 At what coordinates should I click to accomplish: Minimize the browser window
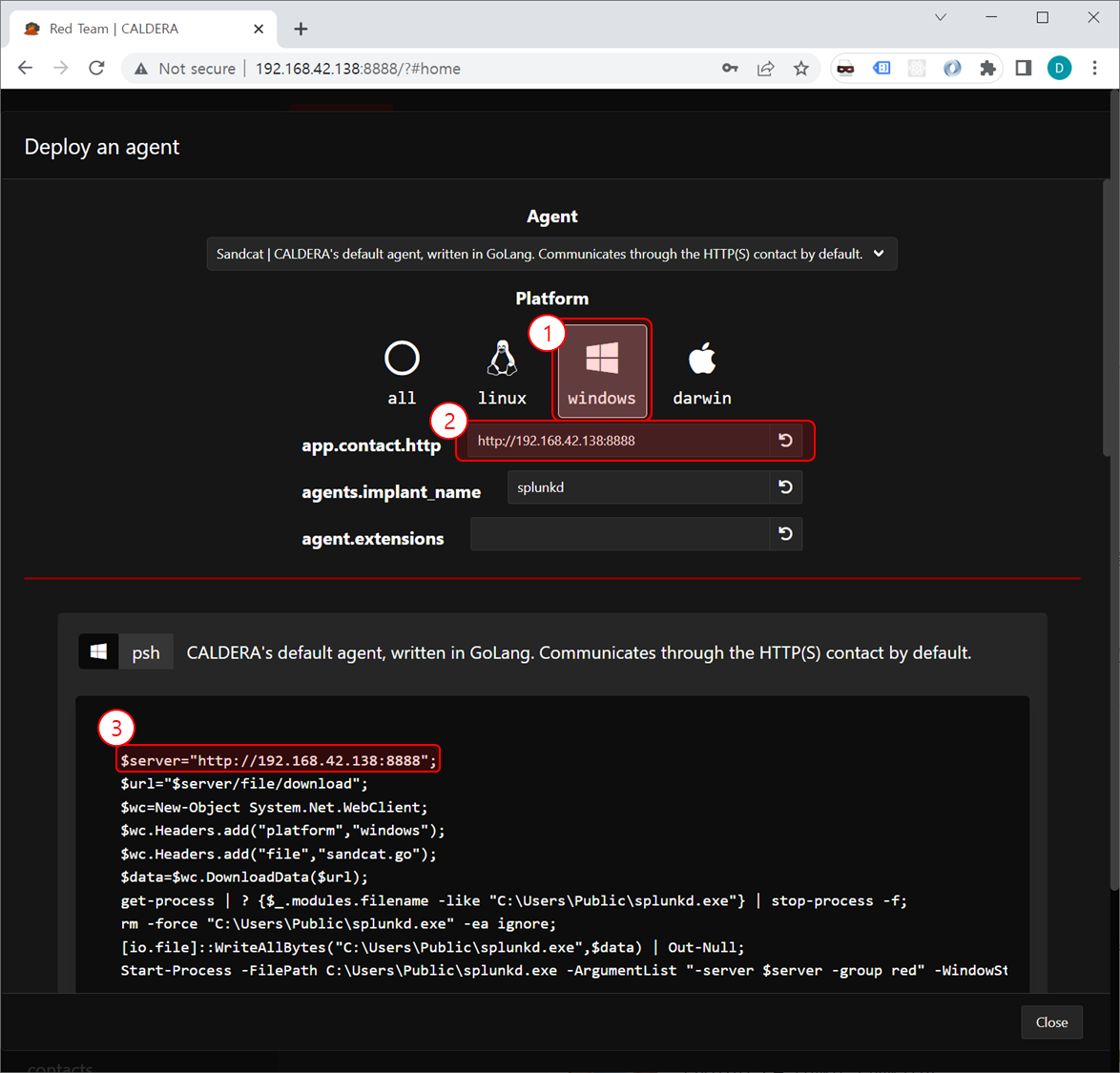click(991, 17)
